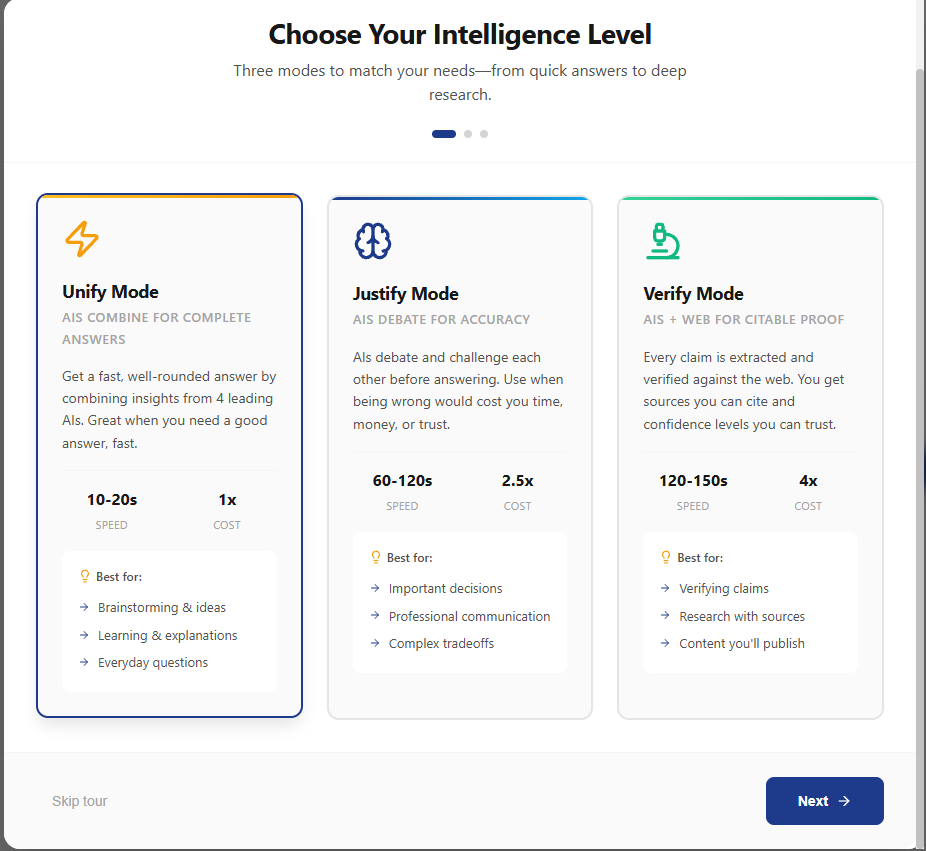Click the Everyday questions list entry
Viewport: 926px width, 851px height.
click(x=152, y=662)
